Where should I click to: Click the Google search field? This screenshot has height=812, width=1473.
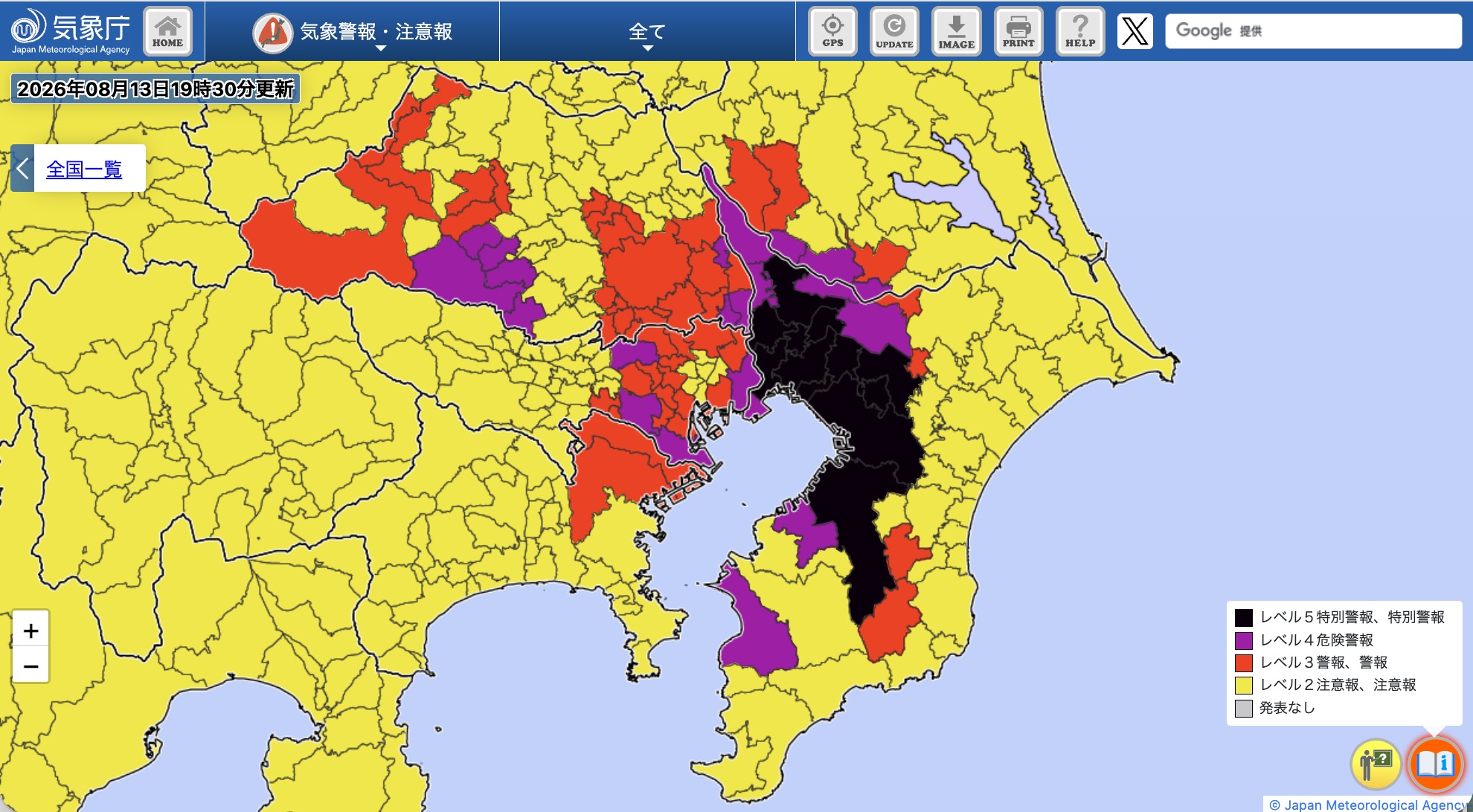tap(1313, 31)
